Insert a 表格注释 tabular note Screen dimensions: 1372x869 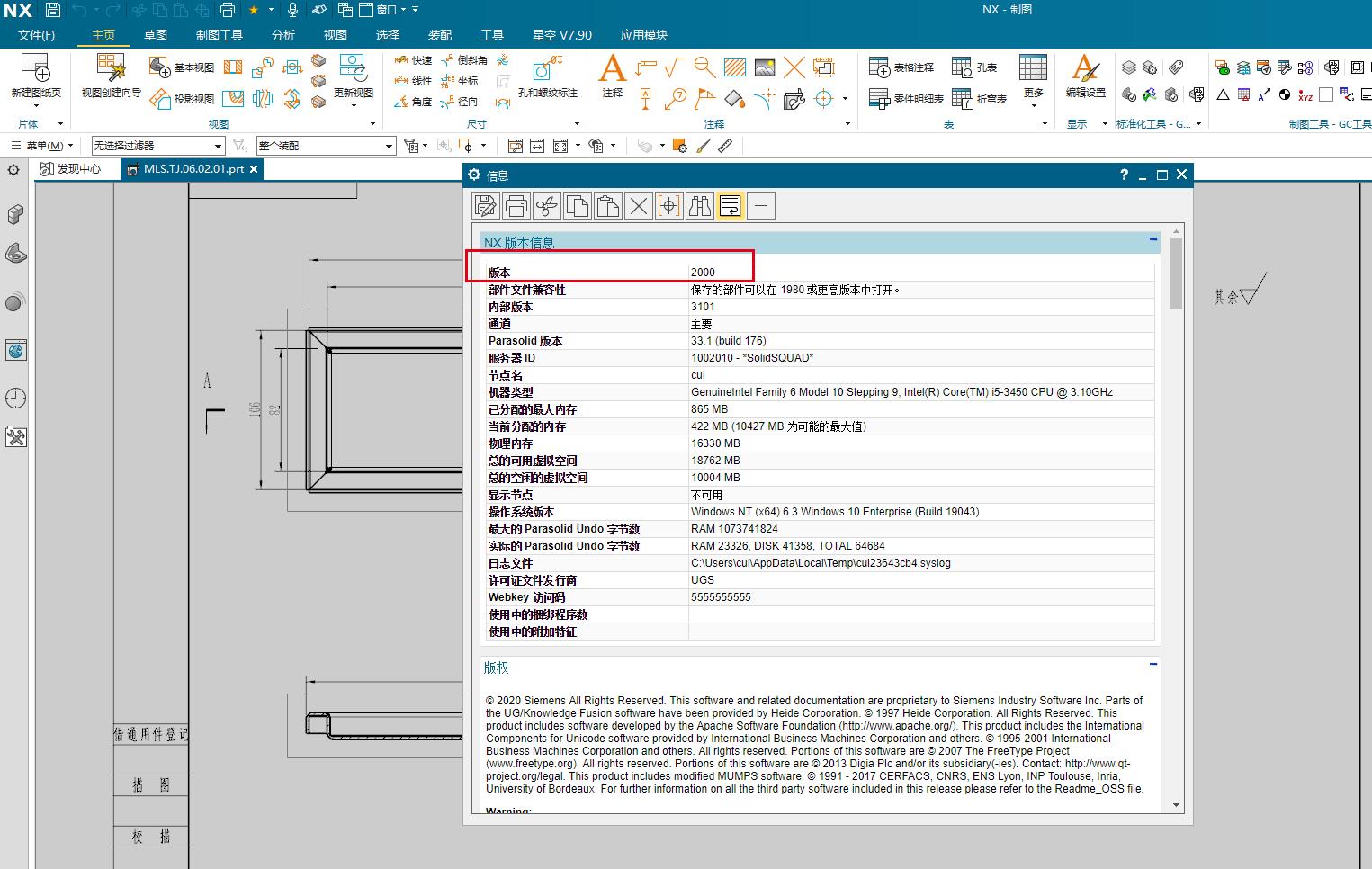click(901, 67)
